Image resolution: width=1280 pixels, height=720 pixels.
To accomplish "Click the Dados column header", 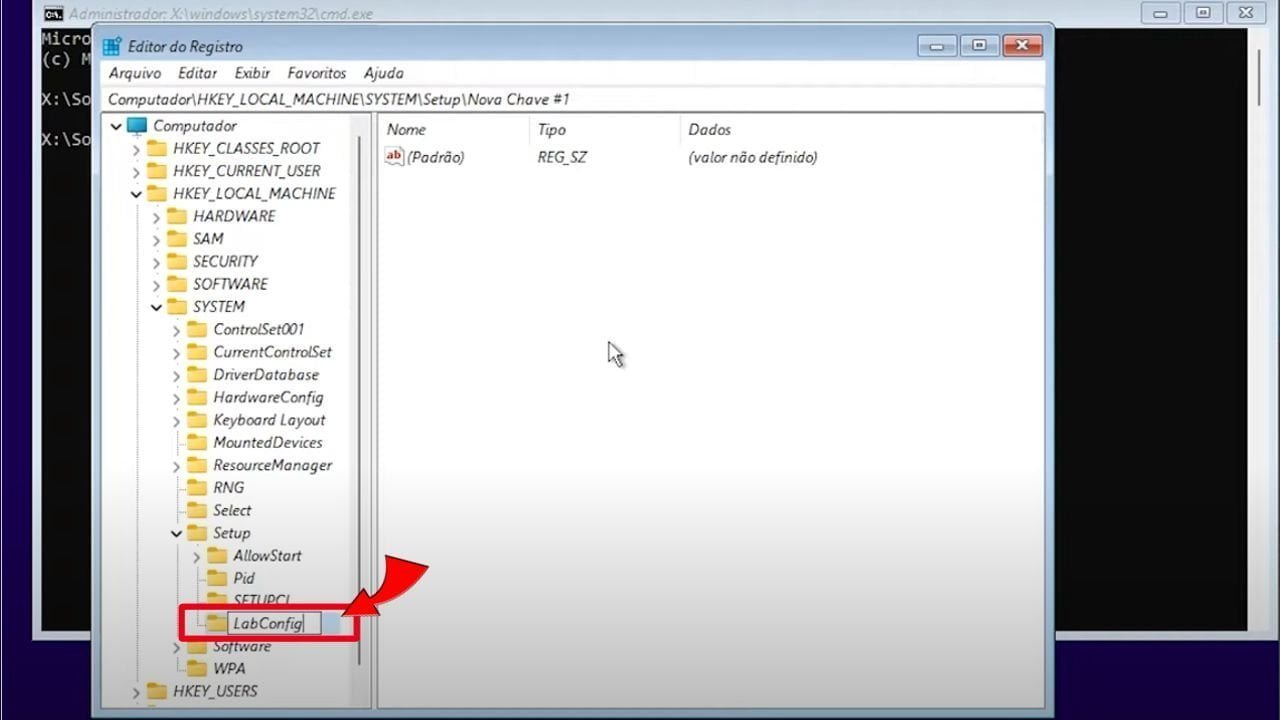I will pyautogui.click(x=709, y=130).
